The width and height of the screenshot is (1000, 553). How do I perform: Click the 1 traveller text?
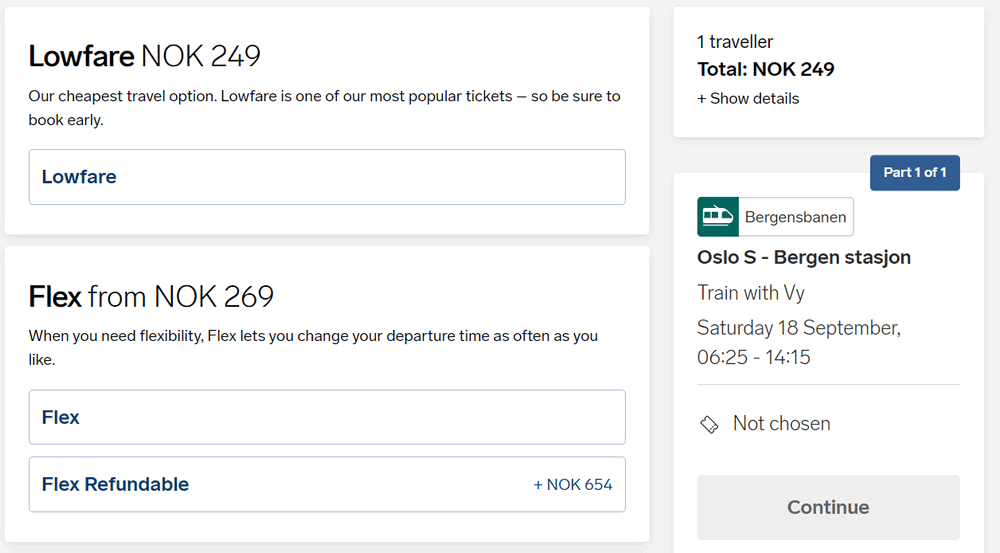pos(734,42)
